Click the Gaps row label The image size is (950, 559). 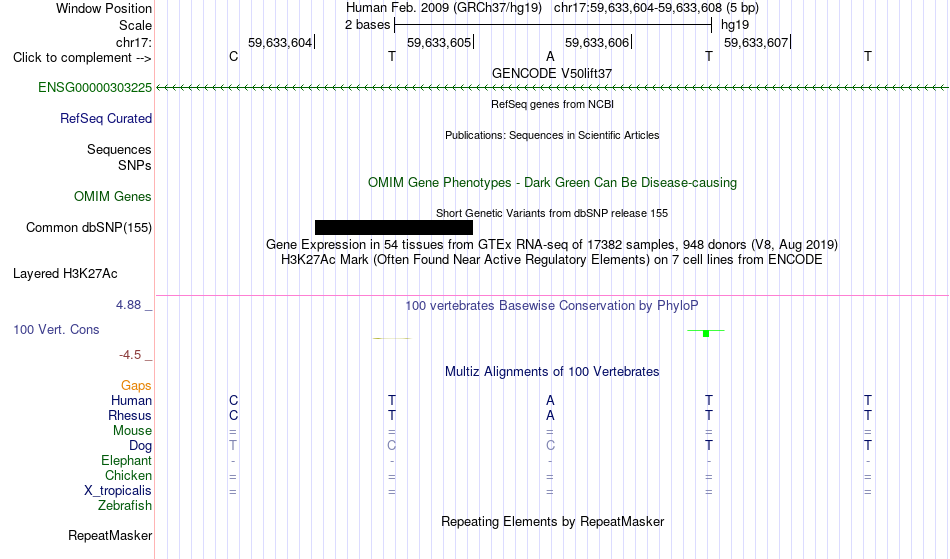coord(136,385)
